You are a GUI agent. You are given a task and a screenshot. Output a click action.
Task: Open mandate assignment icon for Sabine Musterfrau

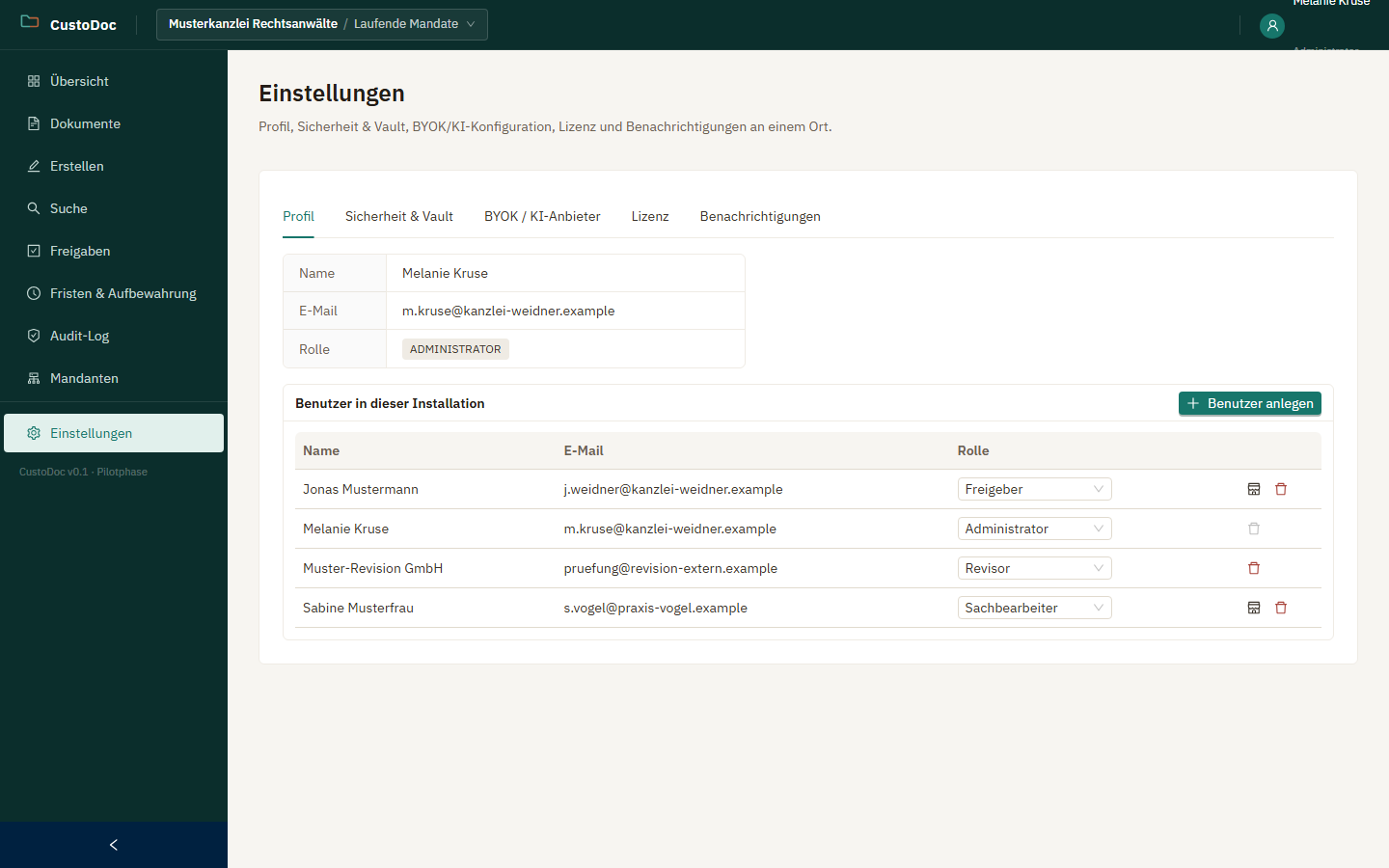1254,608
